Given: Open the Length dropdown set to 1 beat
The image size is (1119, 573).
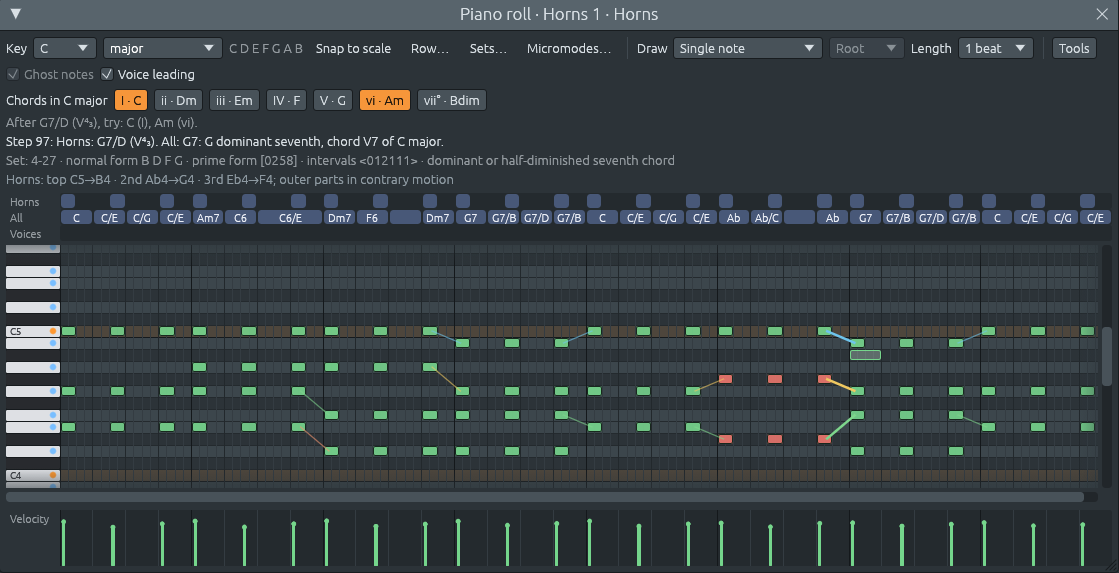Looking at the screenshot, I should tap(996, 49).
